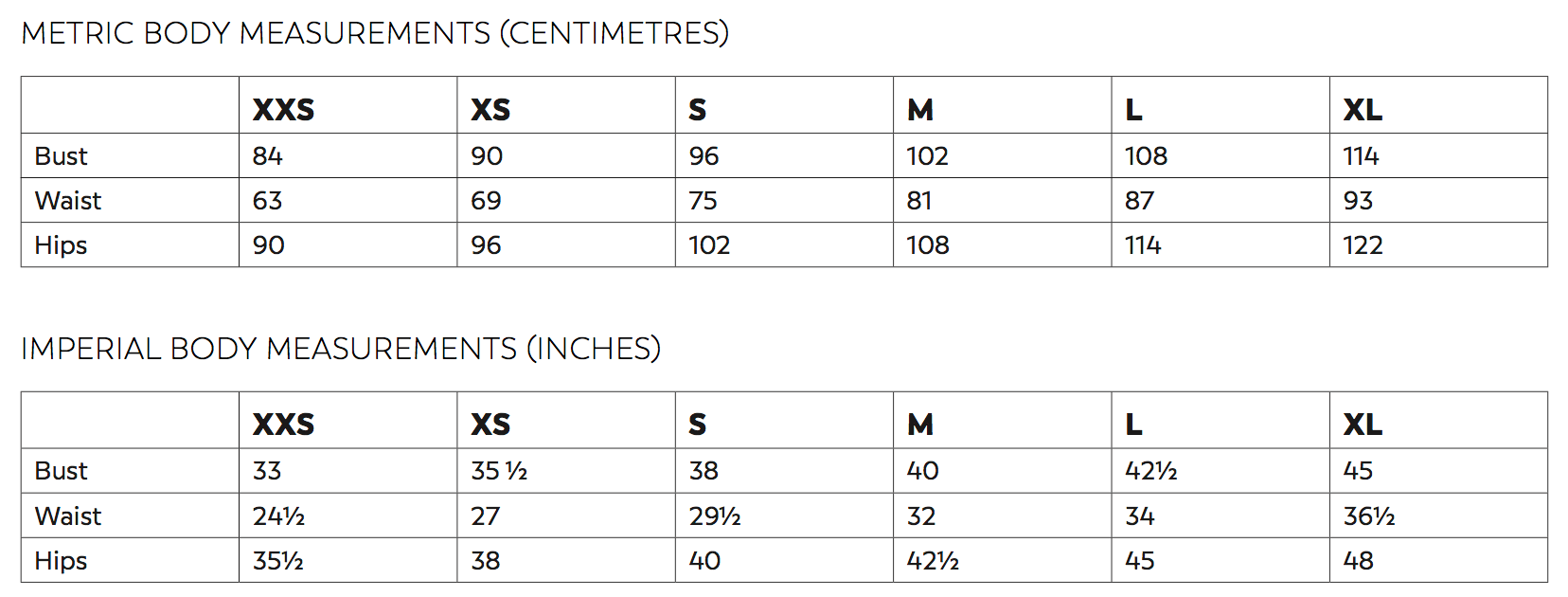Select the imperial waist value 29½

point(715,516)
